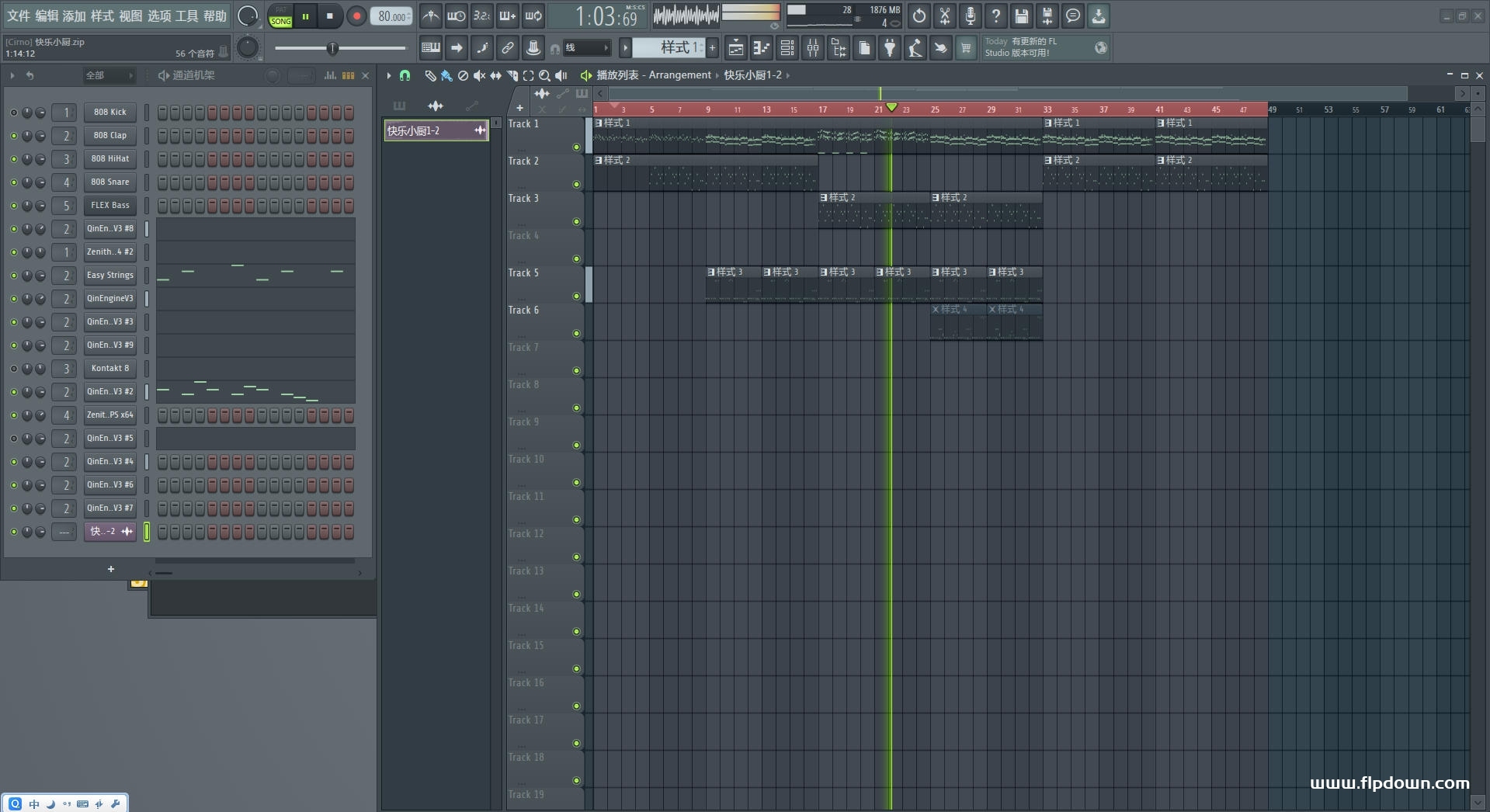Switch the PAT/SONG playback mode

pos(280,16)
